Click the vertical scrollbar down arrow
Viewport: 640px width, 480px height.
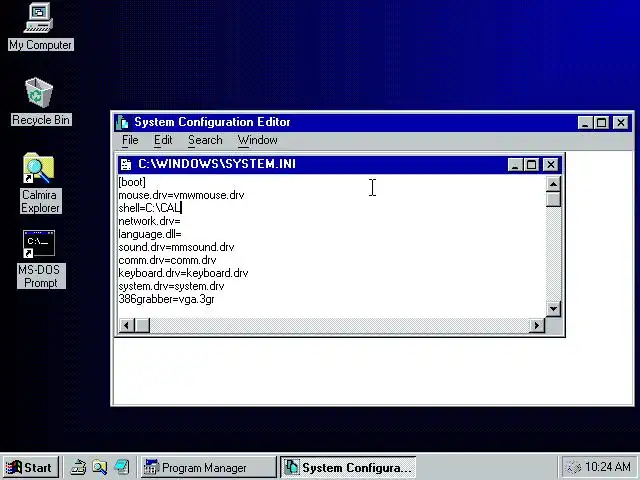[553, 309]
